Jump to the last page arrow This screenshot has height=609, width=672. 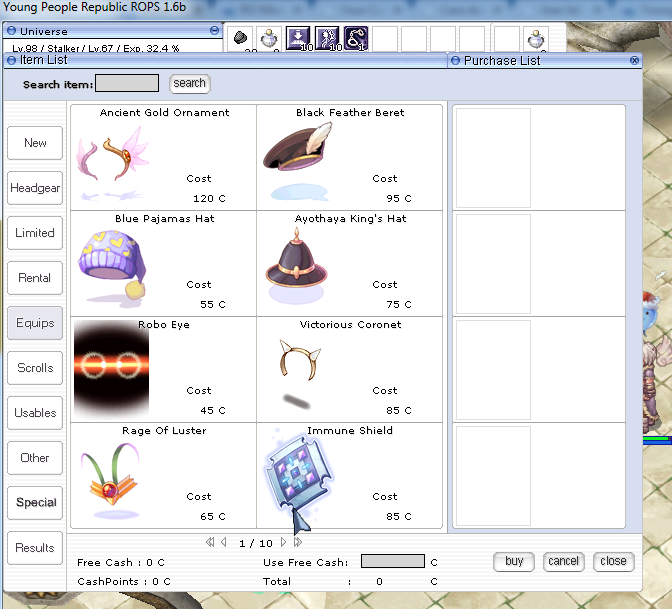298,542
